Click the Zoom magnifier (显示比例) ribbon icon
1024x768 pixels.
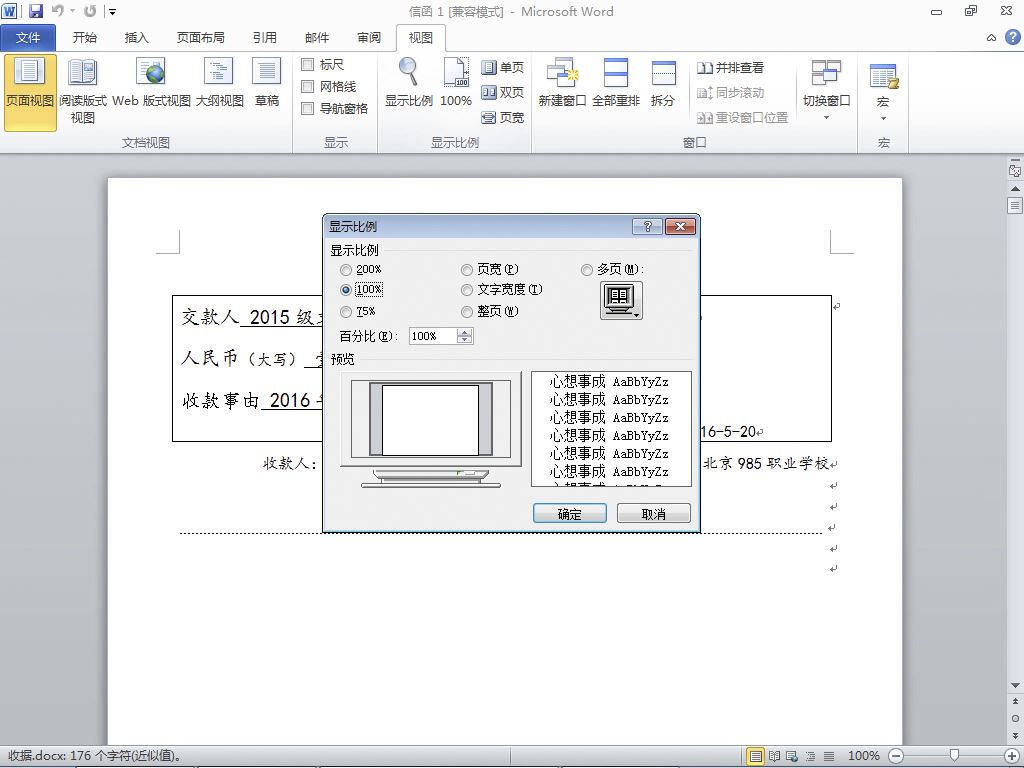point(409,84)
